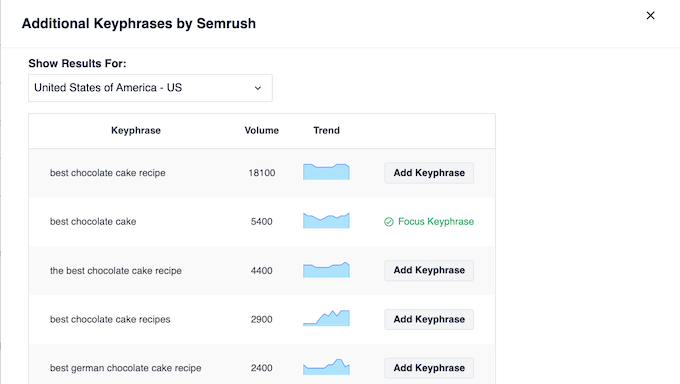This screenshot has width=680, height=384.
Task: Select the 'best chocolate cake recipe' keyphrase text
Action: 108,173
